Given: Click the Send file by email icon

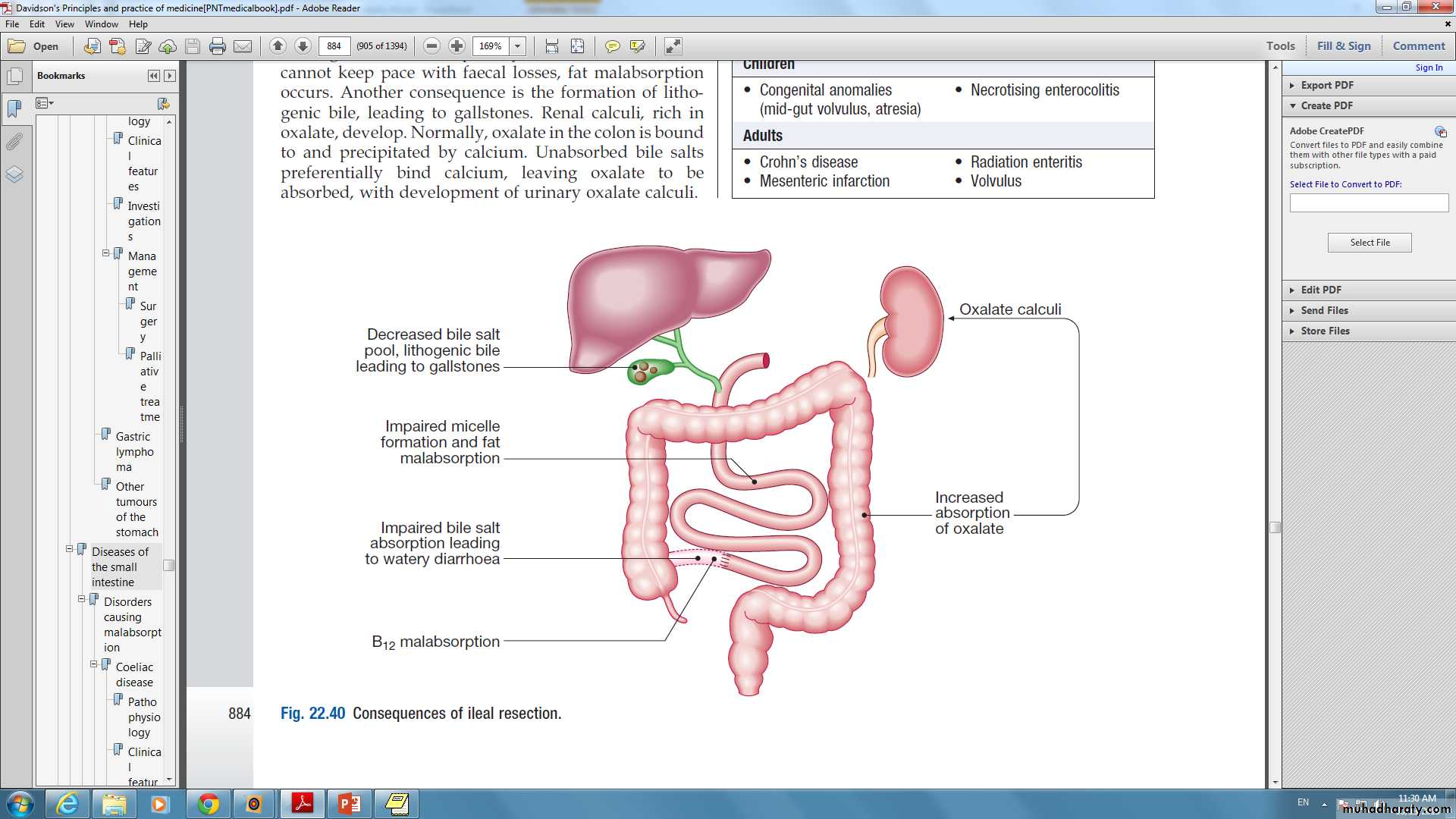Looking at the screenshot, I should pos(243,46).
